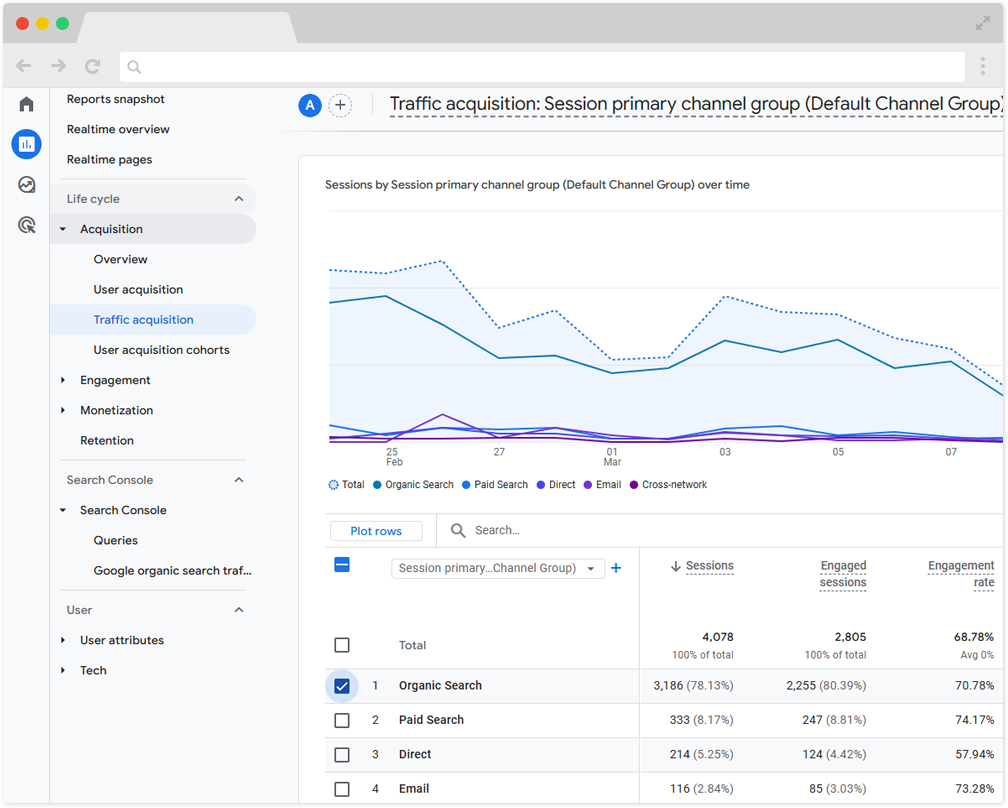Expand the Engagement tree arrow
The width and height of the screenshot is (1008, 808).
click(x=63, y=380)
